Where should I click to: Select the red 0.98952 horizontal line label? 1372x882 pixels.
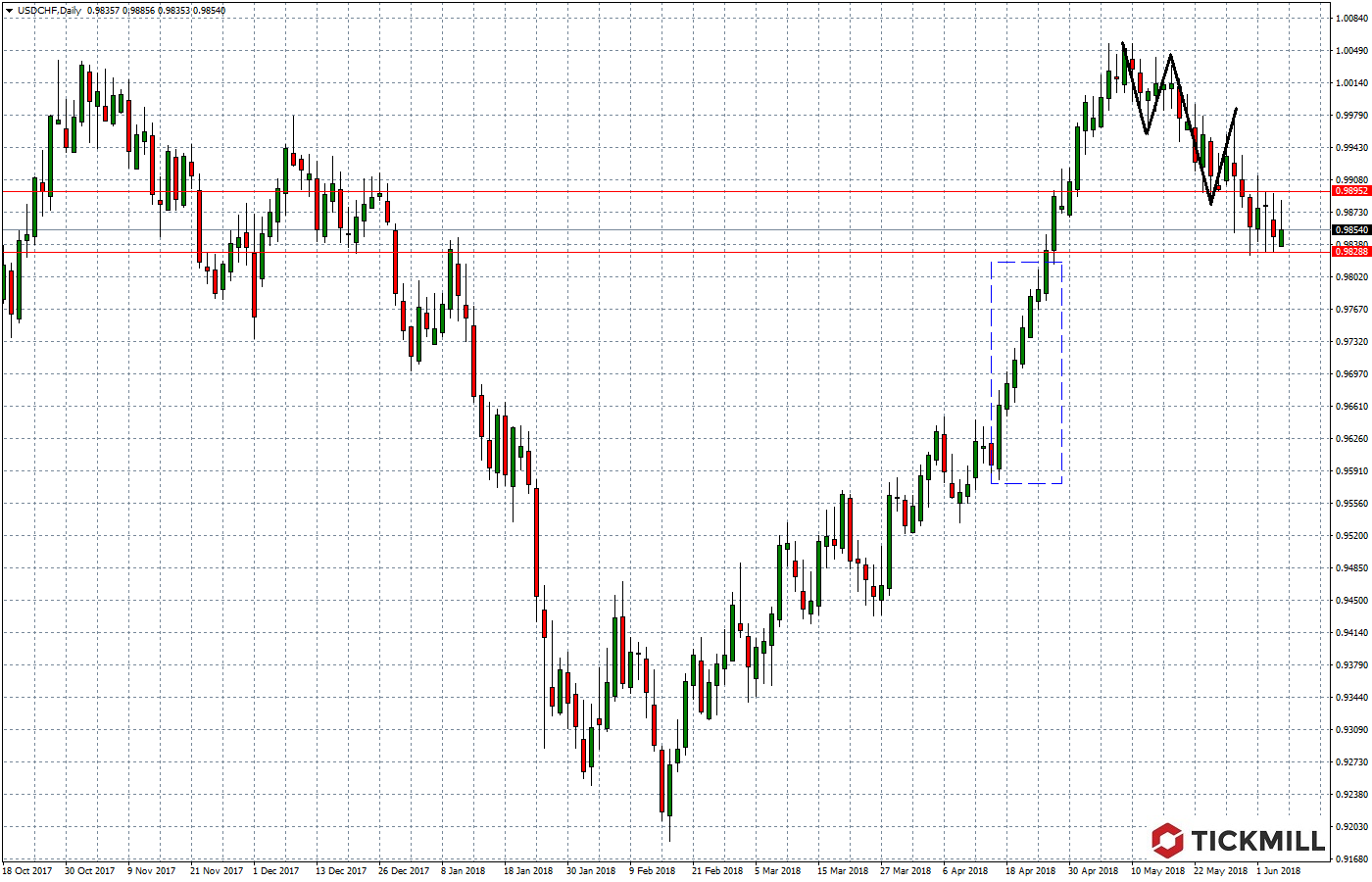pyautogui.click(x=1351, y=191)
